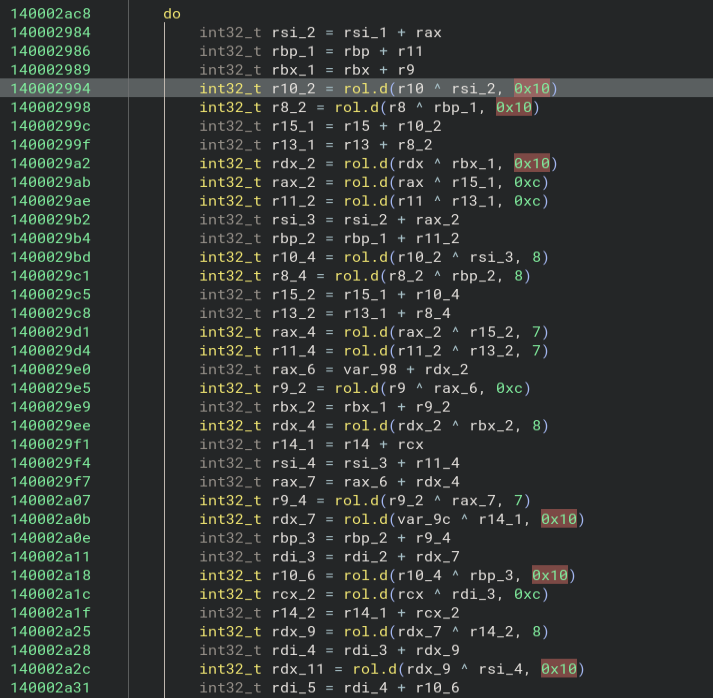
Task: Select variable r10_2 in the highlighted line
Action: (293, 88)
